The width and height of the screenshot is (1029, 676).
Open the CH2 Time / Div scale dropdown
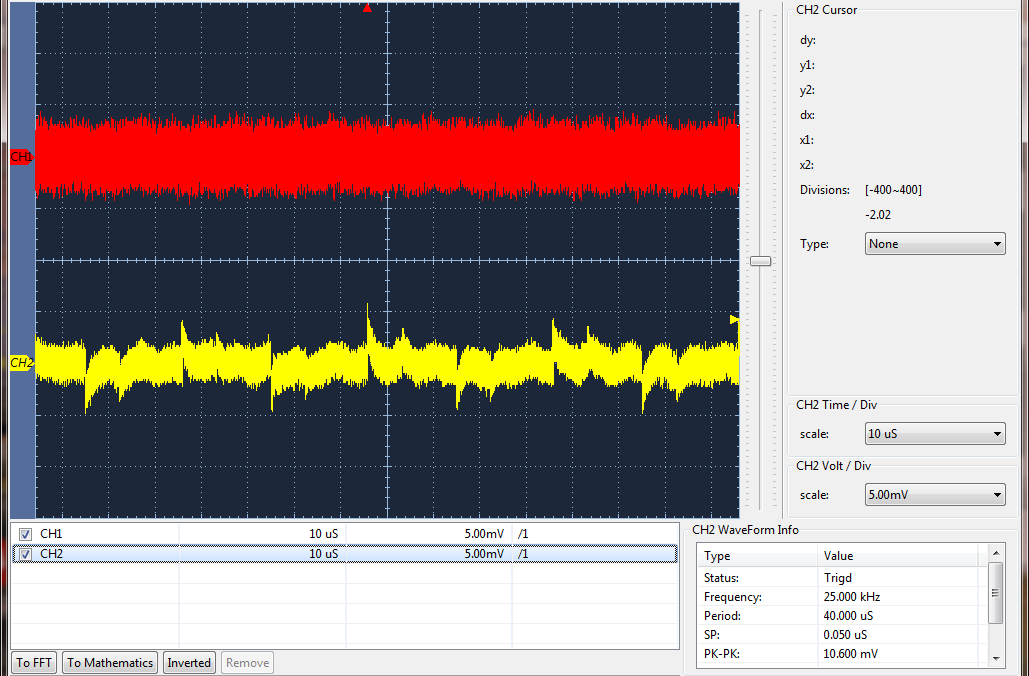935,434
